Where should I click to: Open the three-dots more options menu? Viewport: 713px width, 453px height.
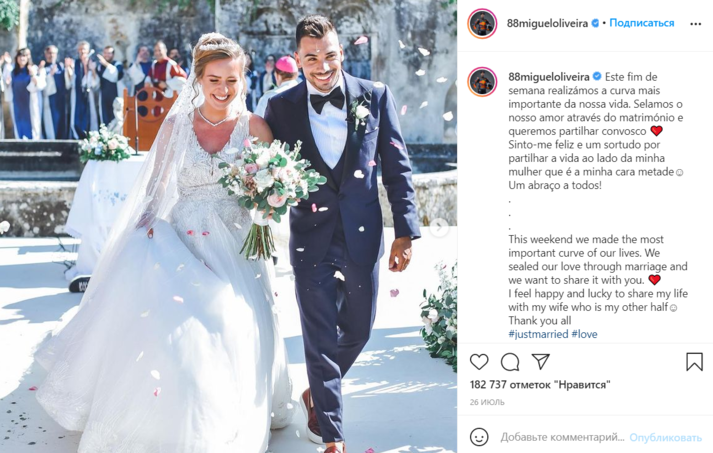[x=695, y=24]
